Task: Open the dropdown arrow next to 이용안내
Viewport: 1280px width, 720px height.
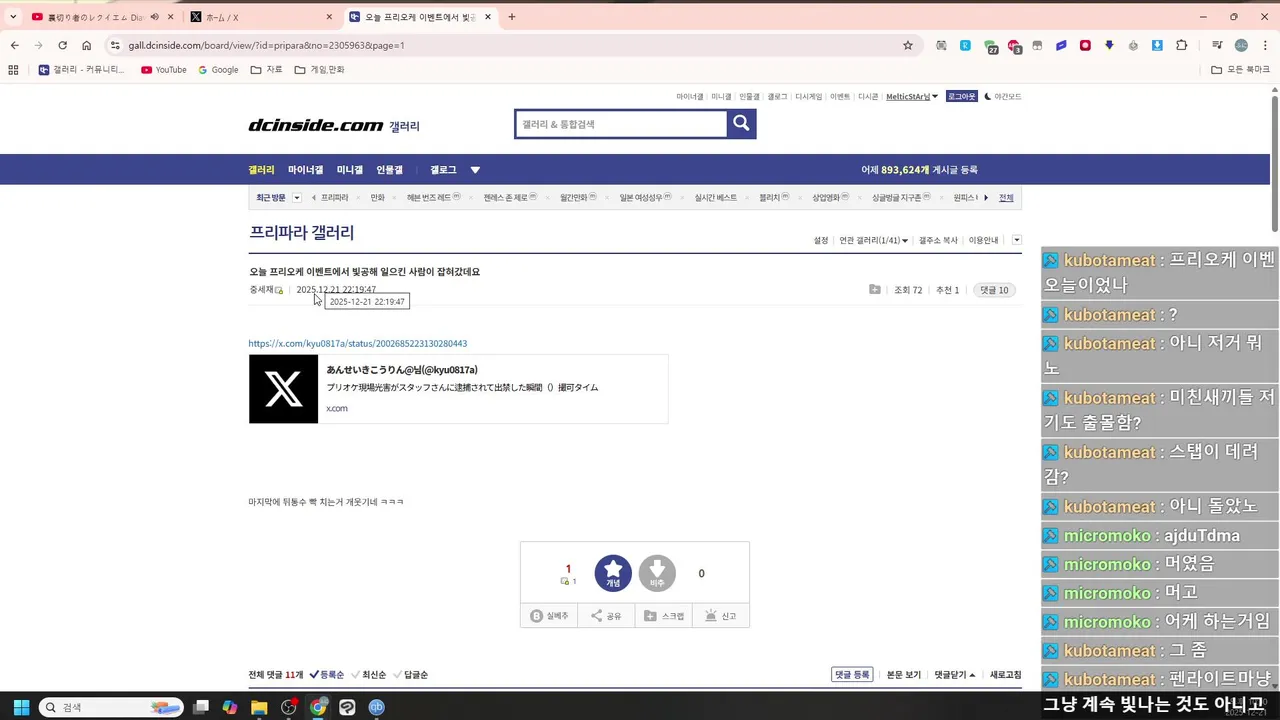Action: click(1017, 240)
